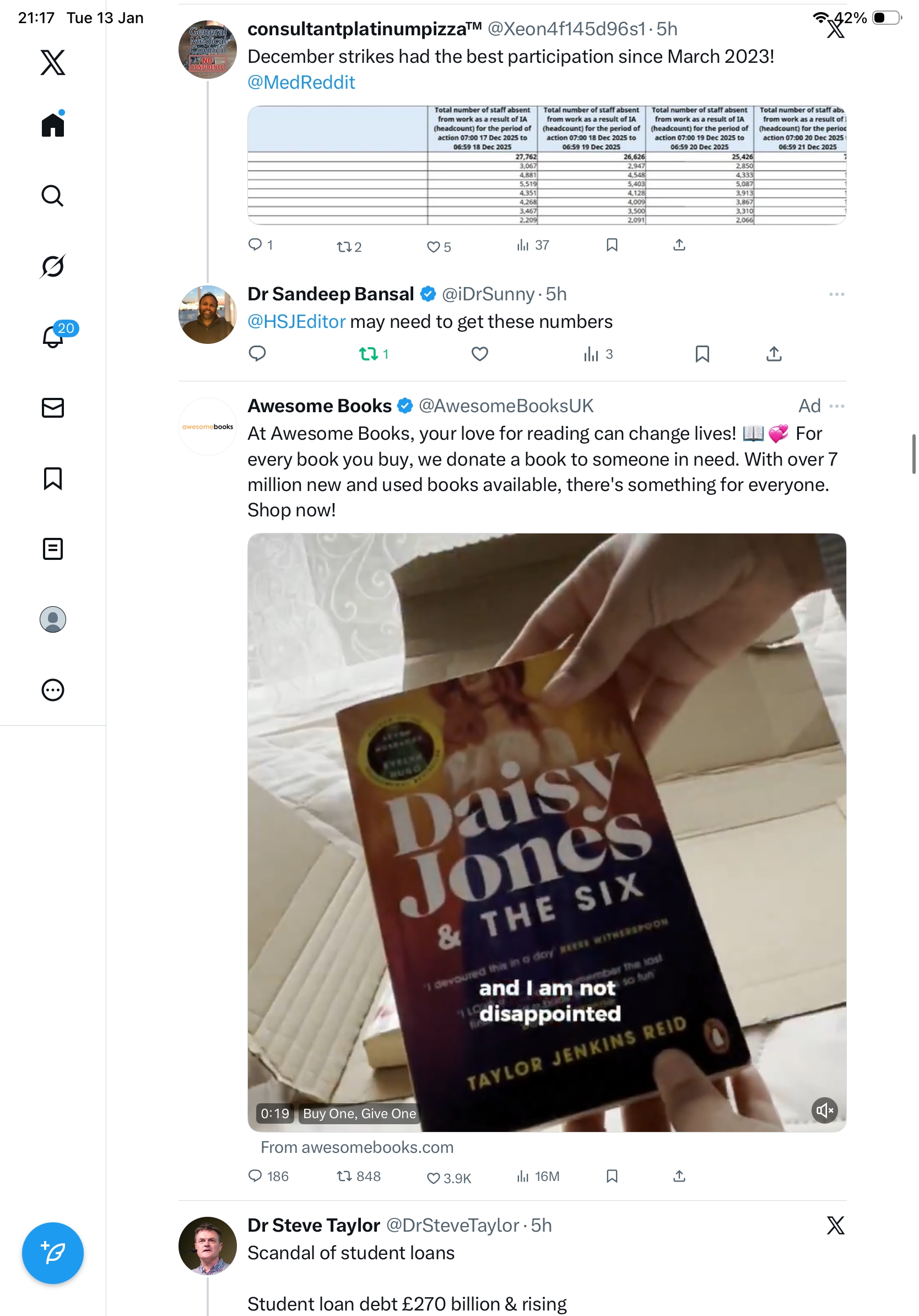Open Lists icon in sidebar
Screen dimensions: 919x1316
[x=53, y=548]
